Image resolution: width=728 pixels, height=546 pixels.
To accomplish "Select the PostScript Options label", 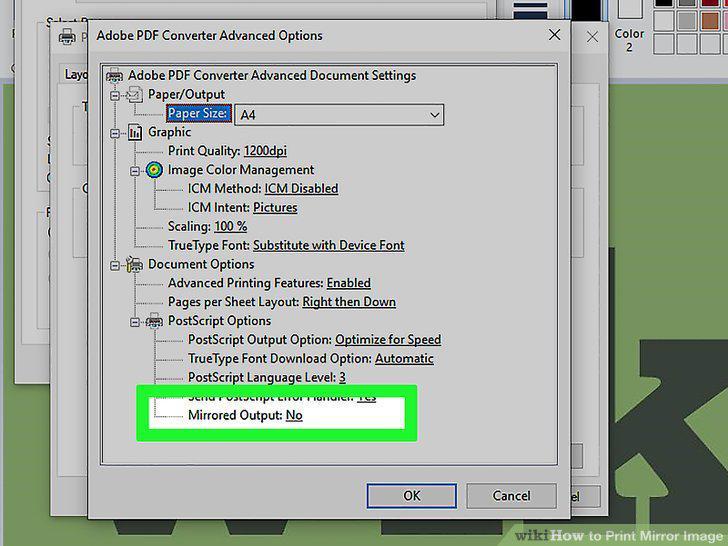I will click(x=219, y=321).
